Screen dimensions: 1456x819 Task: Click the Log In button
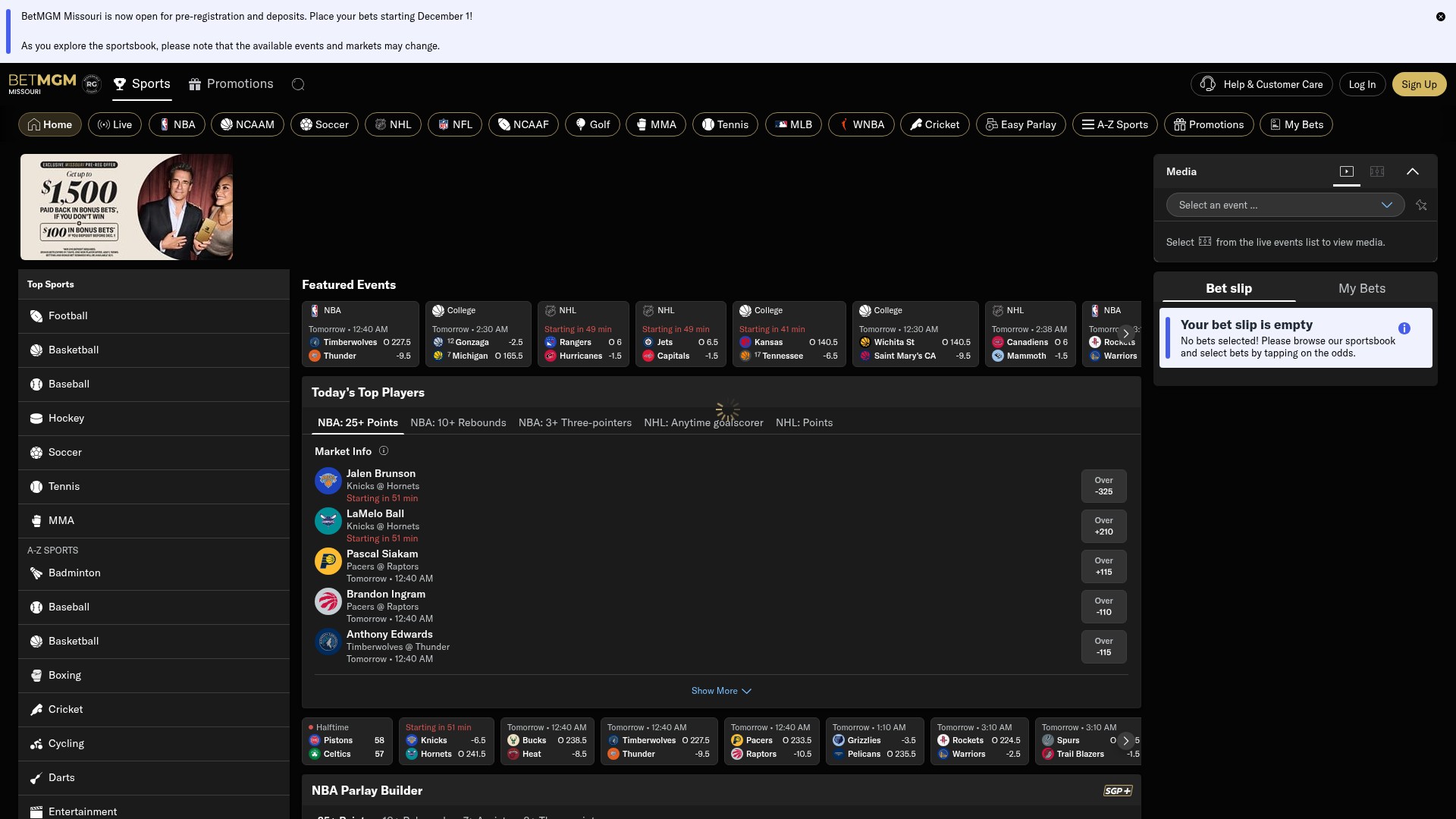tap(1362, 84)
